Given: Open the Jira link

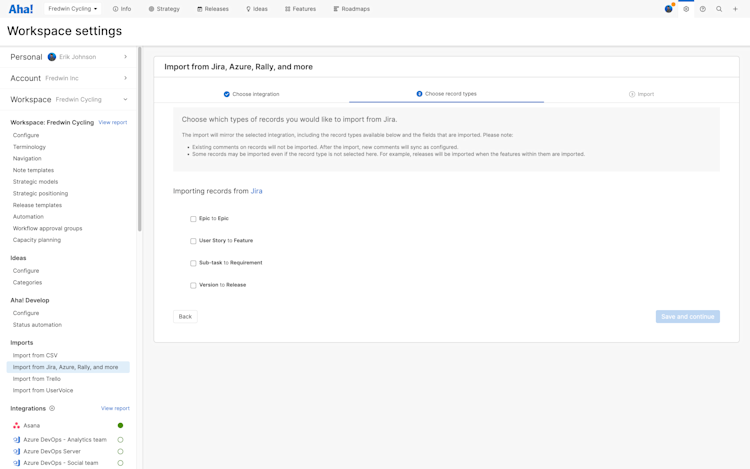Looking at the screenshot, I should coord(256,191).
